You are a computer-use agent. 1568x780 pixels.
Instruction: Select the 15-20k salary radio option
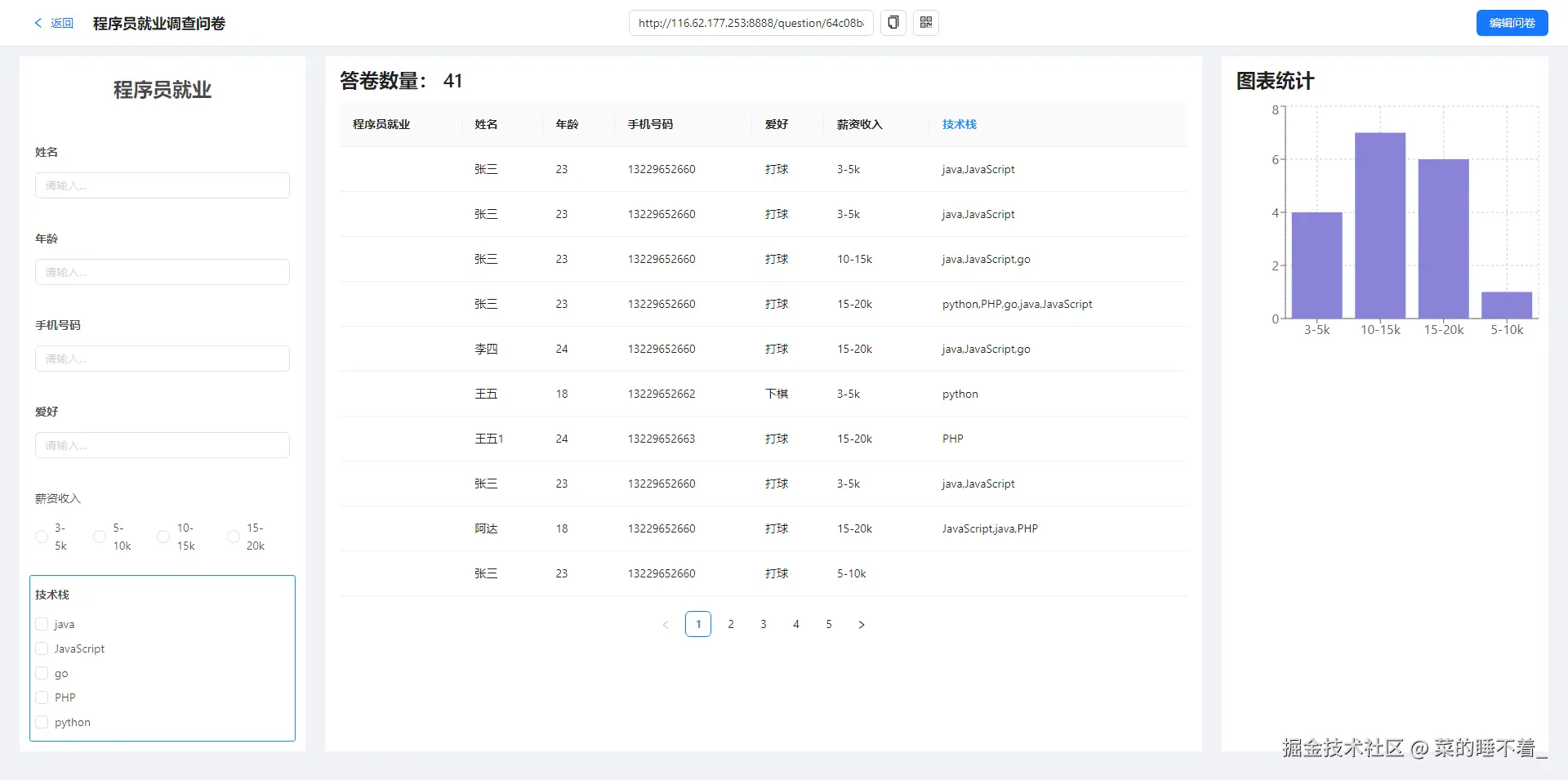[x=234, y=537]
